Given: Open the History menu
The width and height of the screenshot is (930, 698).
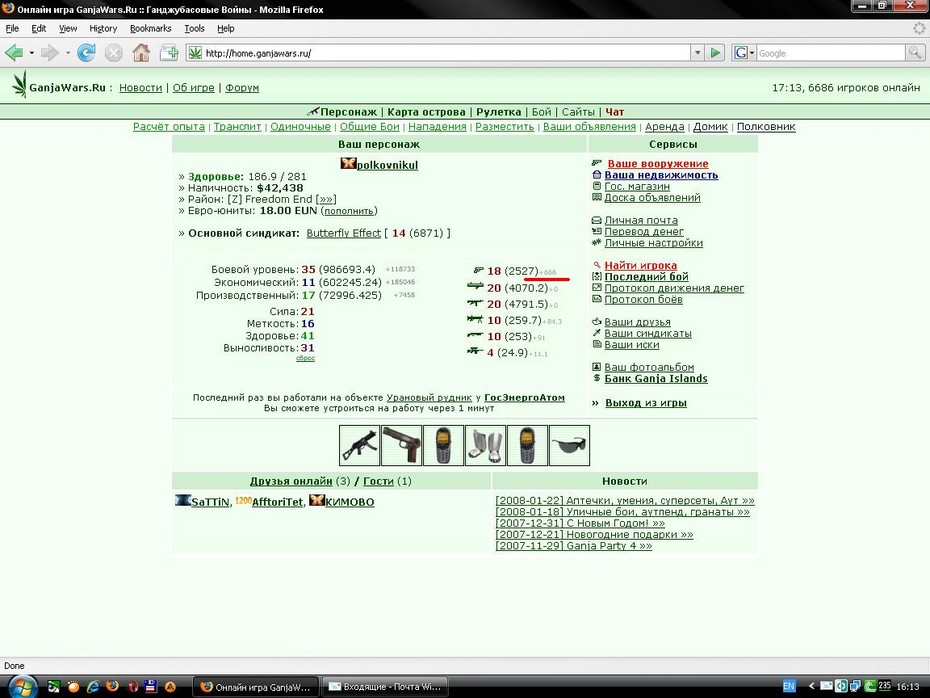Looking at the screenshot, I should tap(103, 28).
